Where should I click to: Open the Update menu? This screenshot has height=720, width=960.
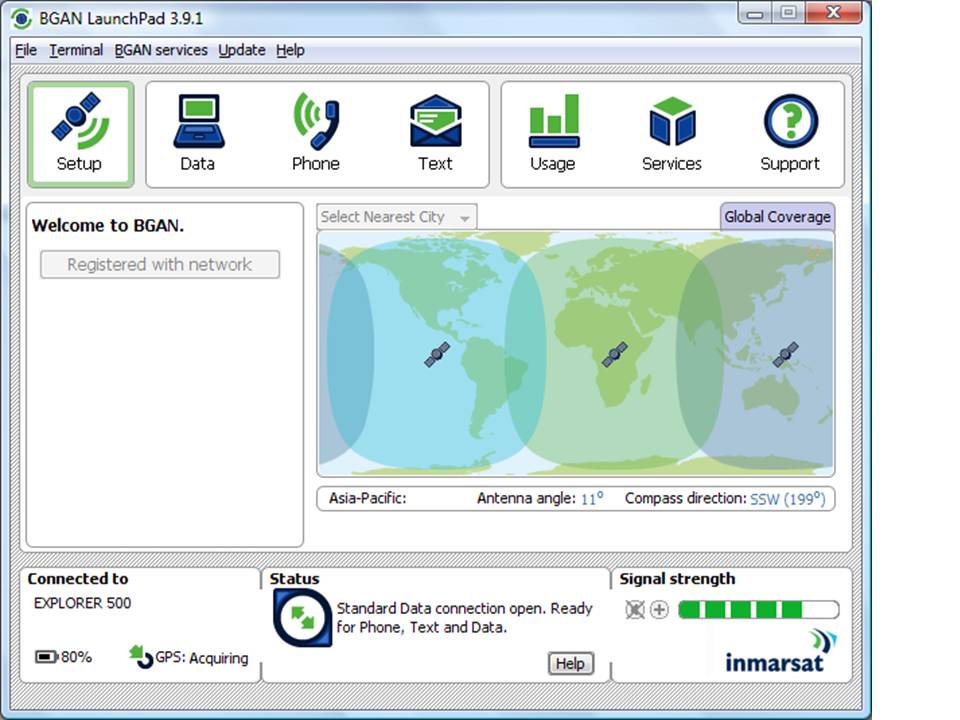tap(242, 50)
